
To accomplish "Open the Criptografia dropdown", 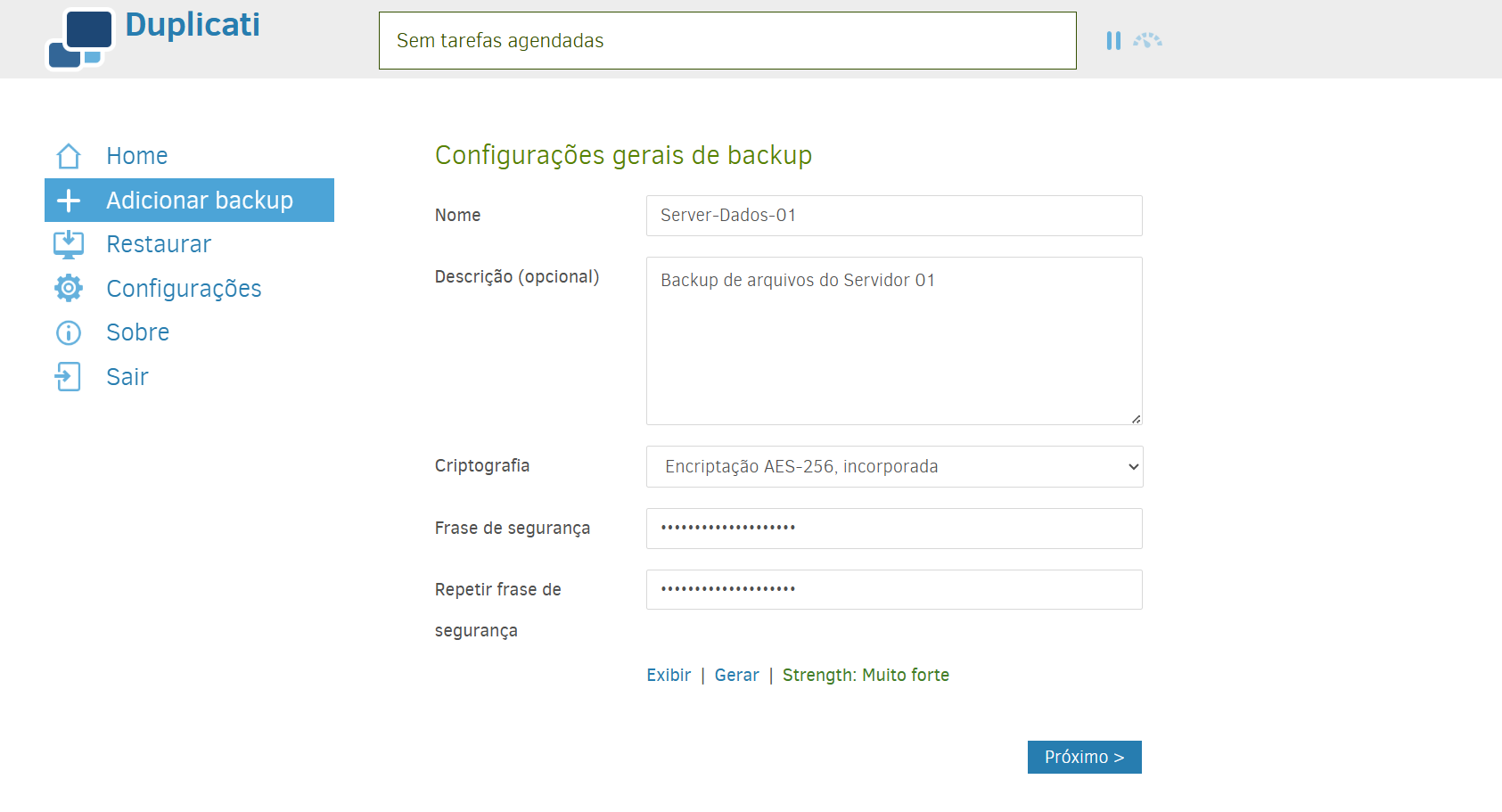I will [894, 467].
